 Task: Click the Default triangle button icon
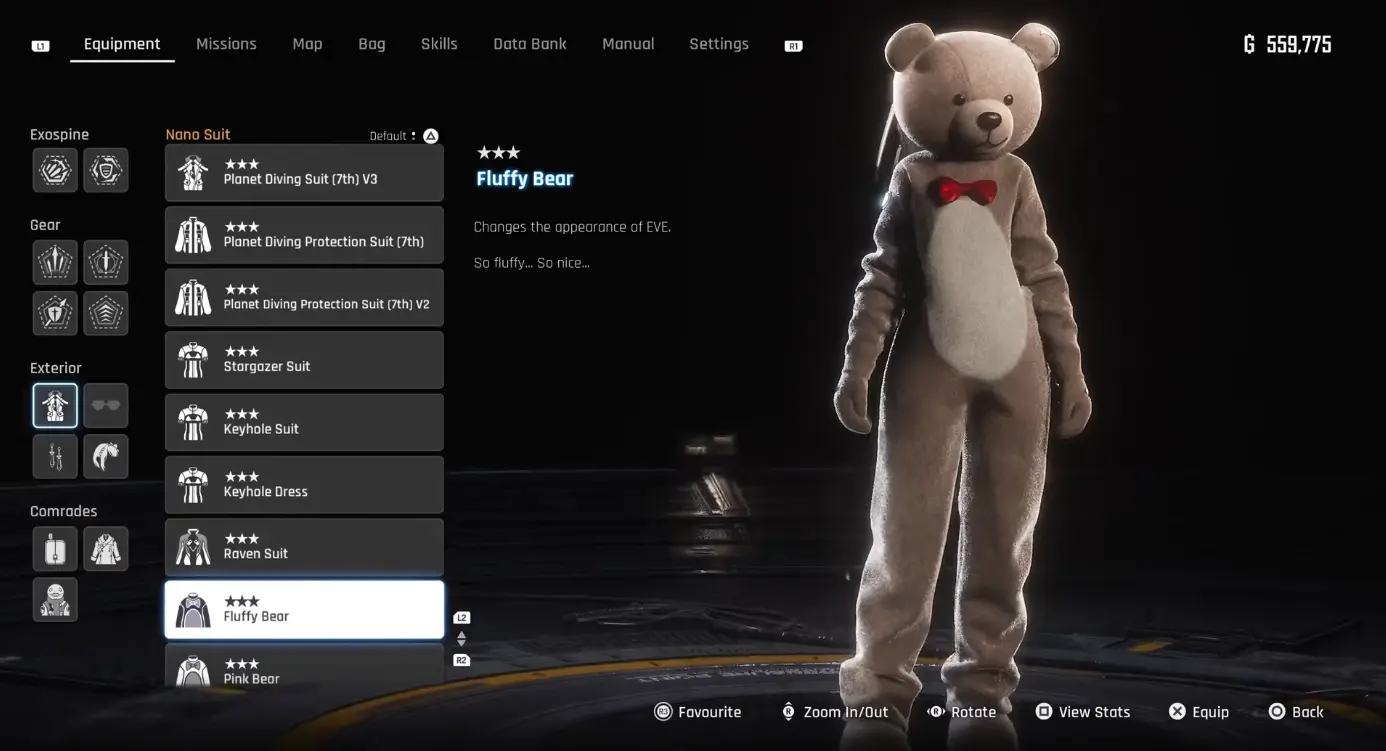coord(430,136)
